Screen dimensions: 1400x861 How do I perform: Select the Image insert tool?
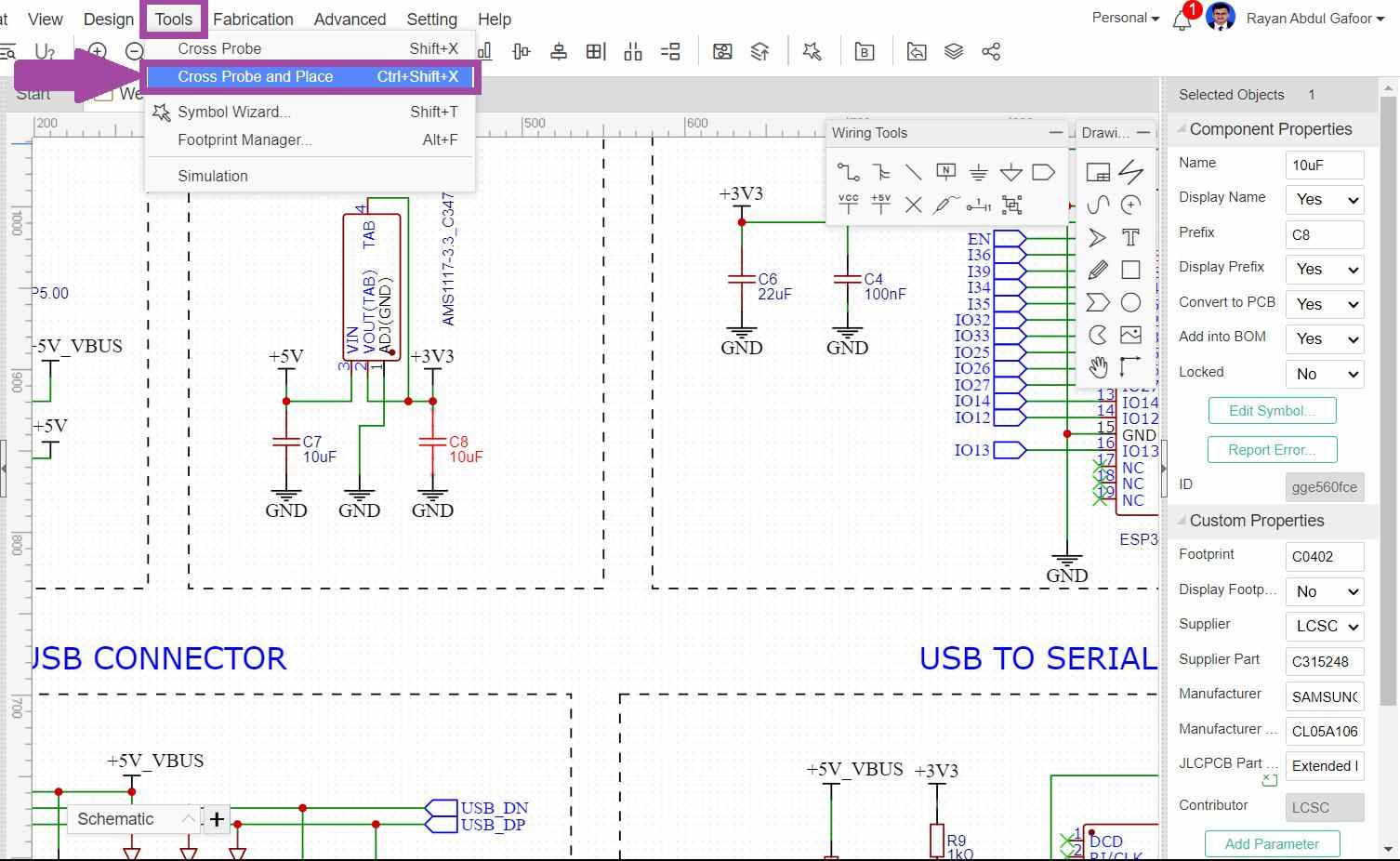1130,335
